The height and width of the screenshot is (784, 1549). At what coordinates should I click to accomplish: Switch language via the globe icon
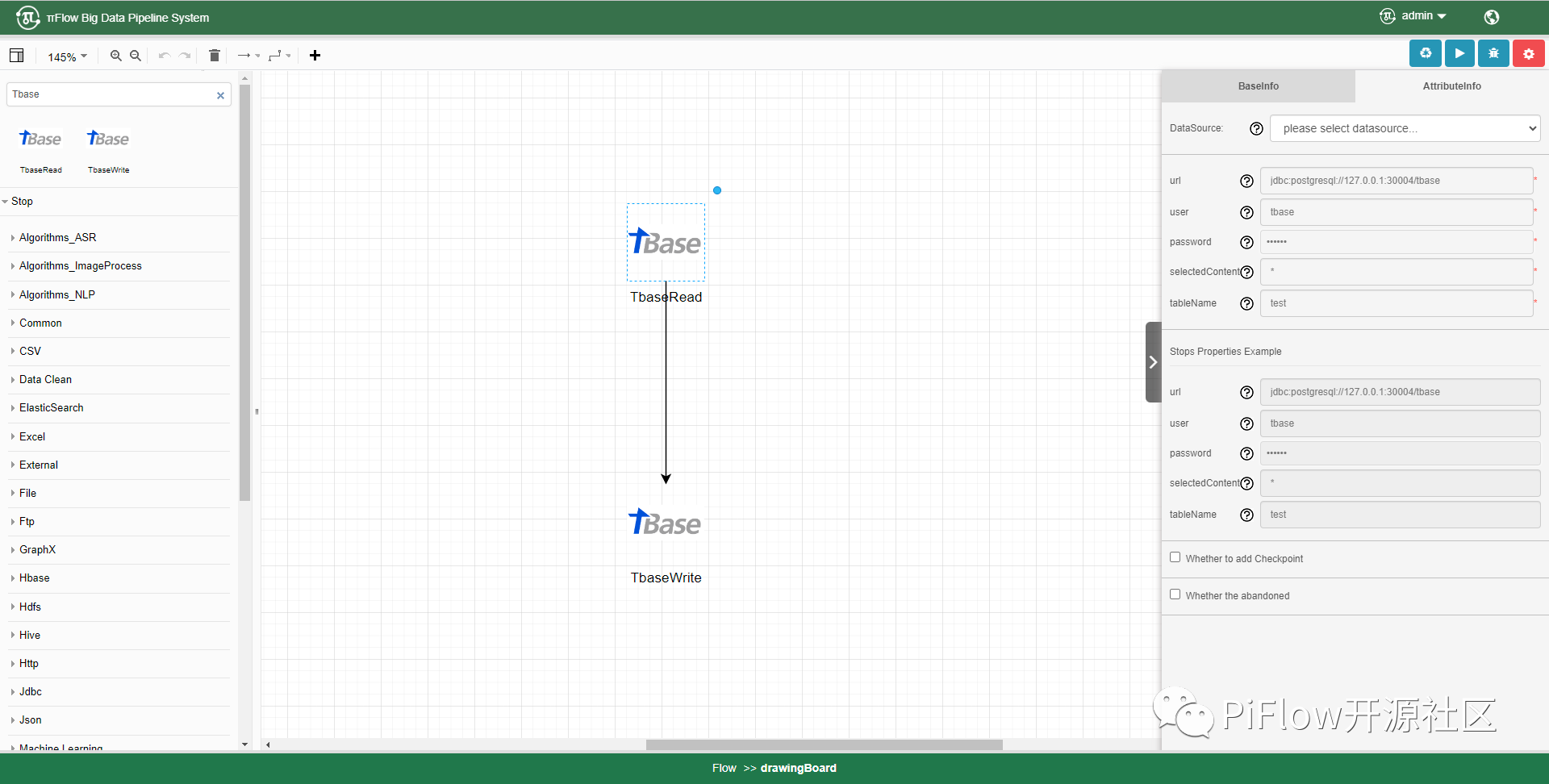1492,17
